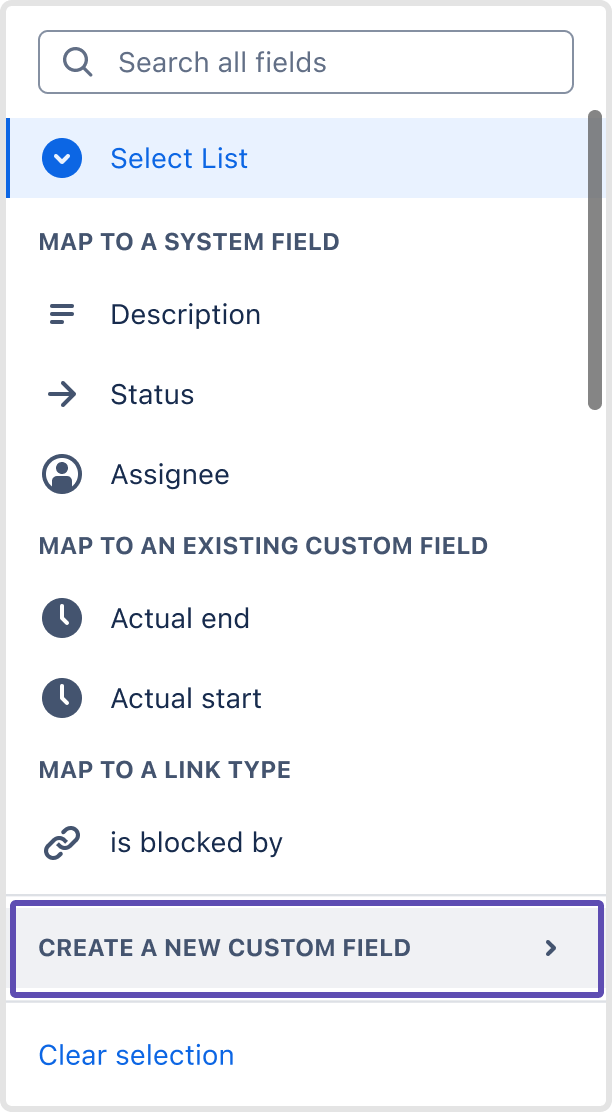Pick the Assignee field option
Screen dimensions: 612x1112
tap(296, 474)
